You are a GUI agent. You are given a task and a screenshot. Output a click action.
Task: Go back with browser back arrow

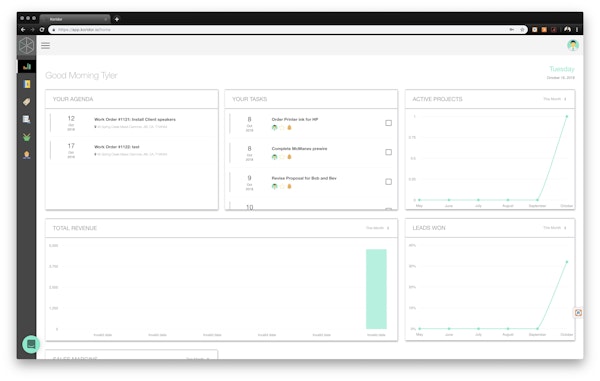(x=23, y=29)
